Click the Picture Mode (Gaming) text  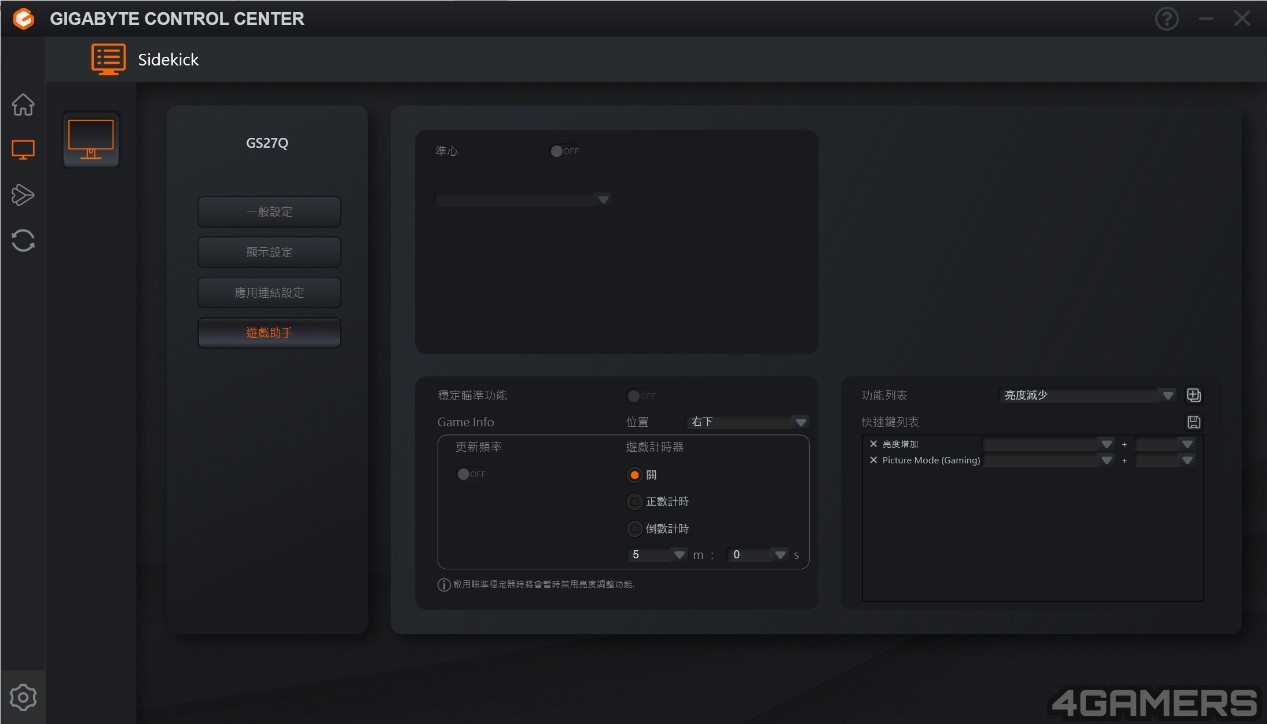click(x=931, y=460)
